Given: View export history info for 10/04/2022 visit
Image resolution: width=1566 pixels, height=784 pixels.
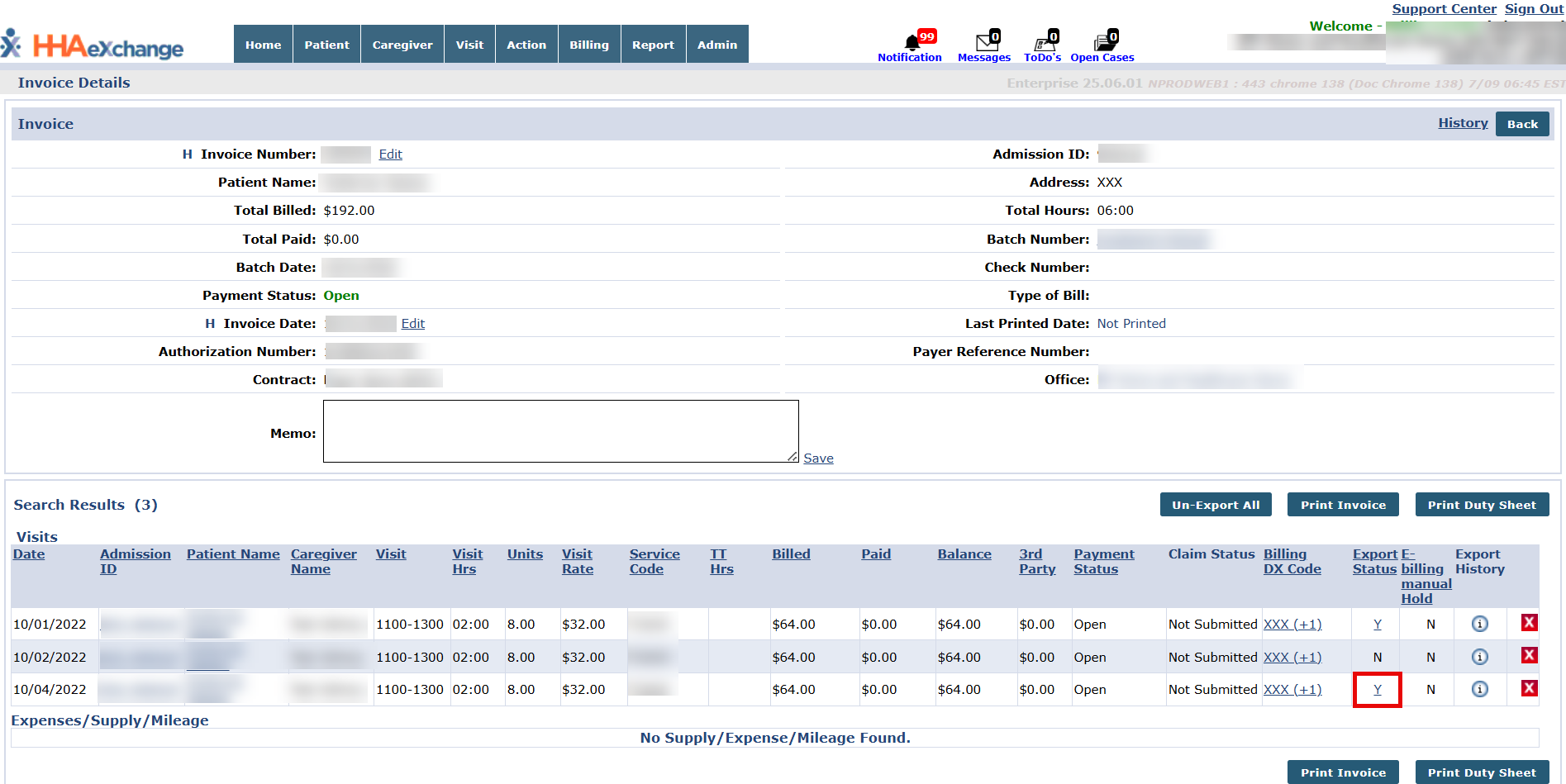Looking at the screenshot, I should (x=1480, y=689).
